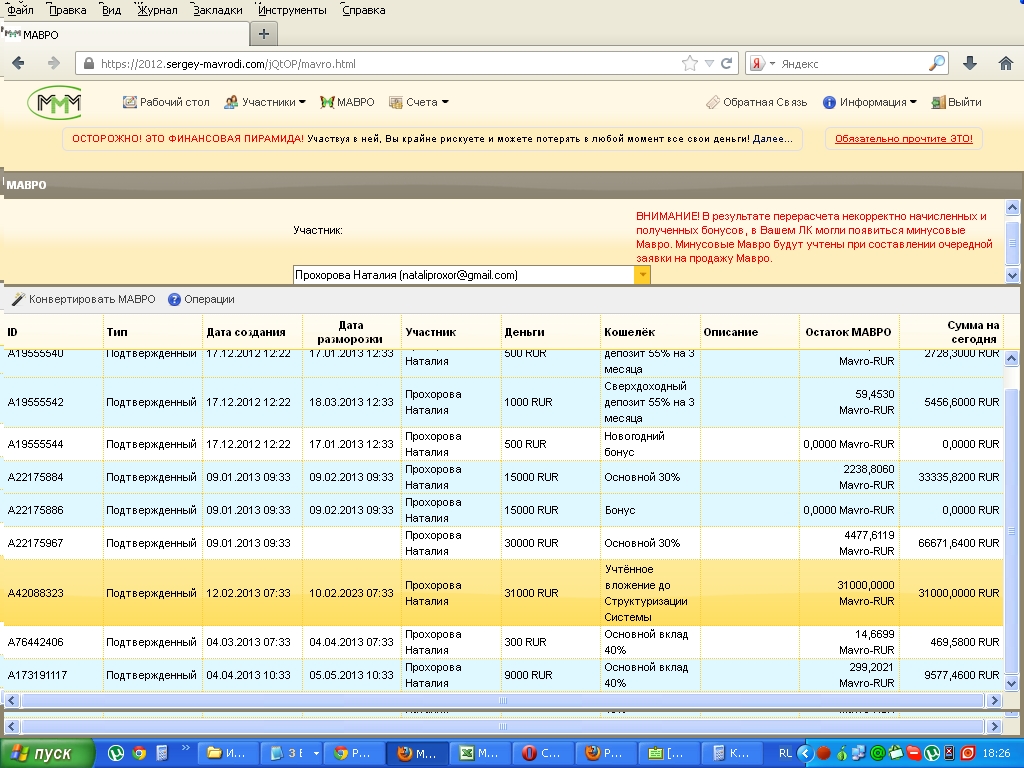Go to browser home page
The height and width of the screenshot is (768, 1024).
tap(1006, 63)
